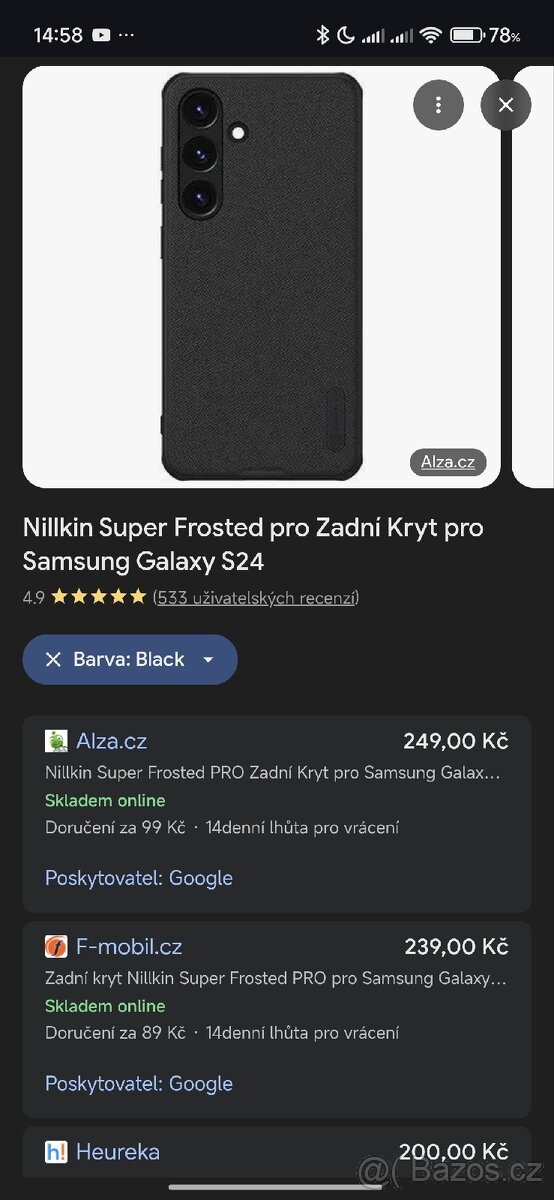Tap the battery indicator icon
The height and width of the screenshot is (1200, 554).
coord(466,35)
